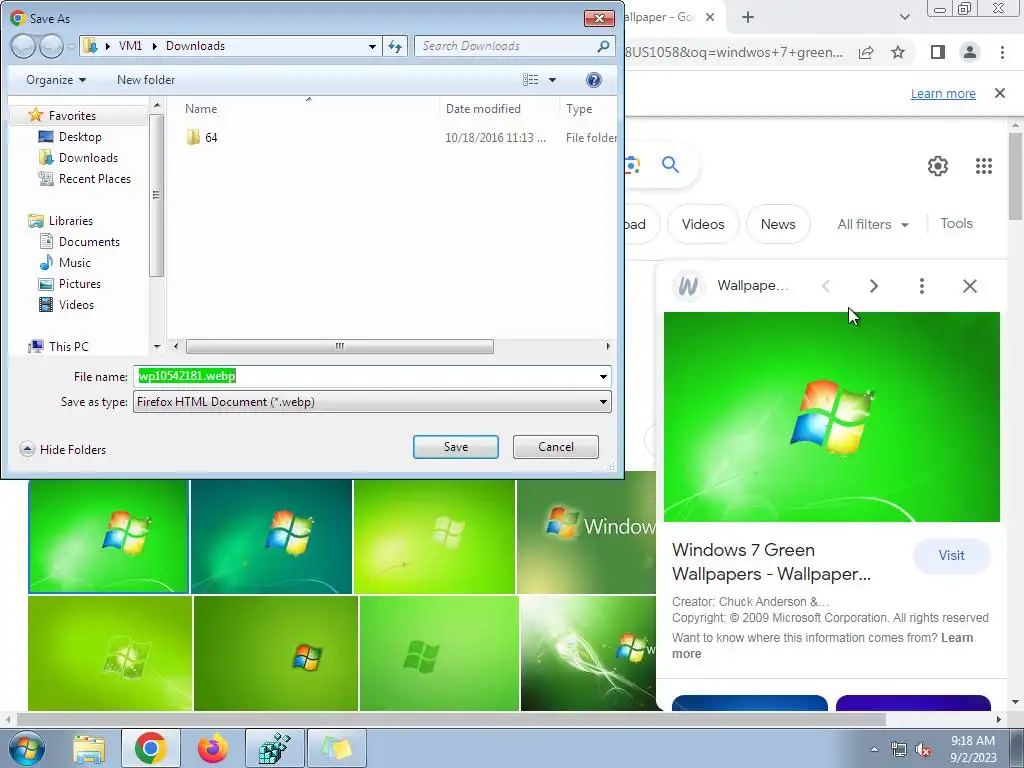Open the Windows Start button

click(27, 748)
